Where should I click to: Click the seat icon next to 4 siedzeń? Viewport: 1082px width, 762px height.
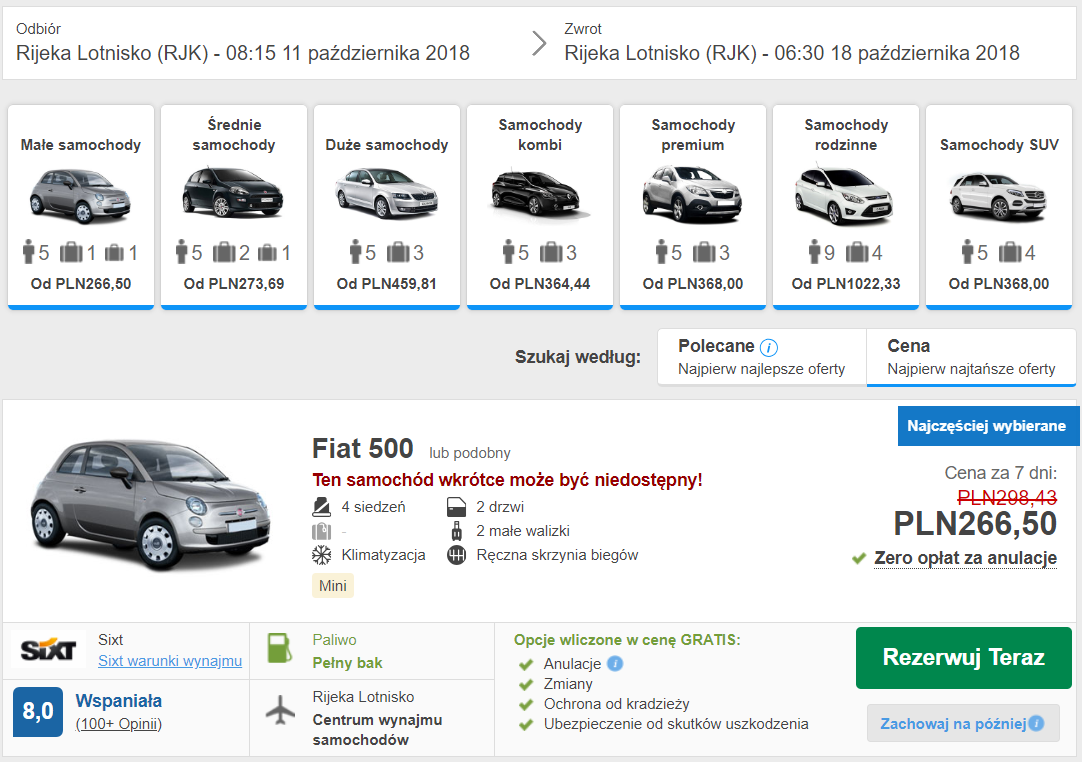coord(322,506)
